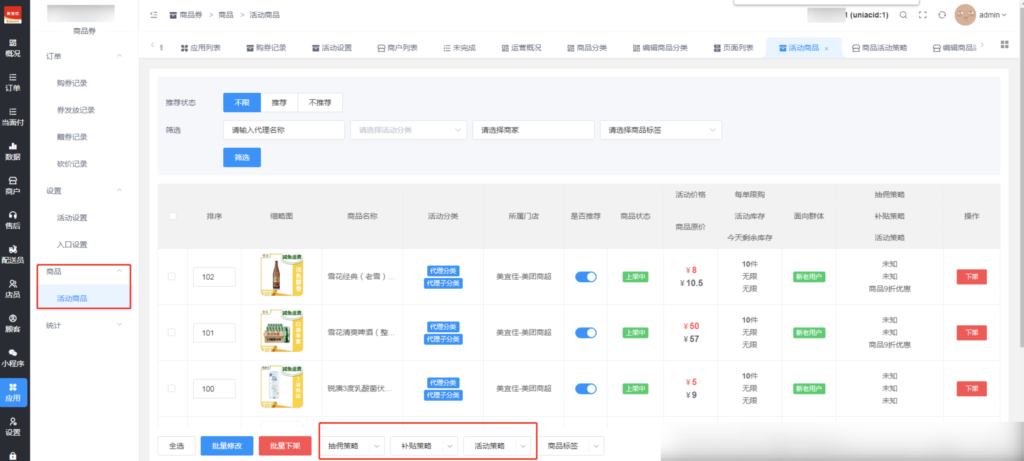The width and height of the screenshot is (1024, 461).
Task: Open 券发放记录 in side menu
Action: click(76, 110)
